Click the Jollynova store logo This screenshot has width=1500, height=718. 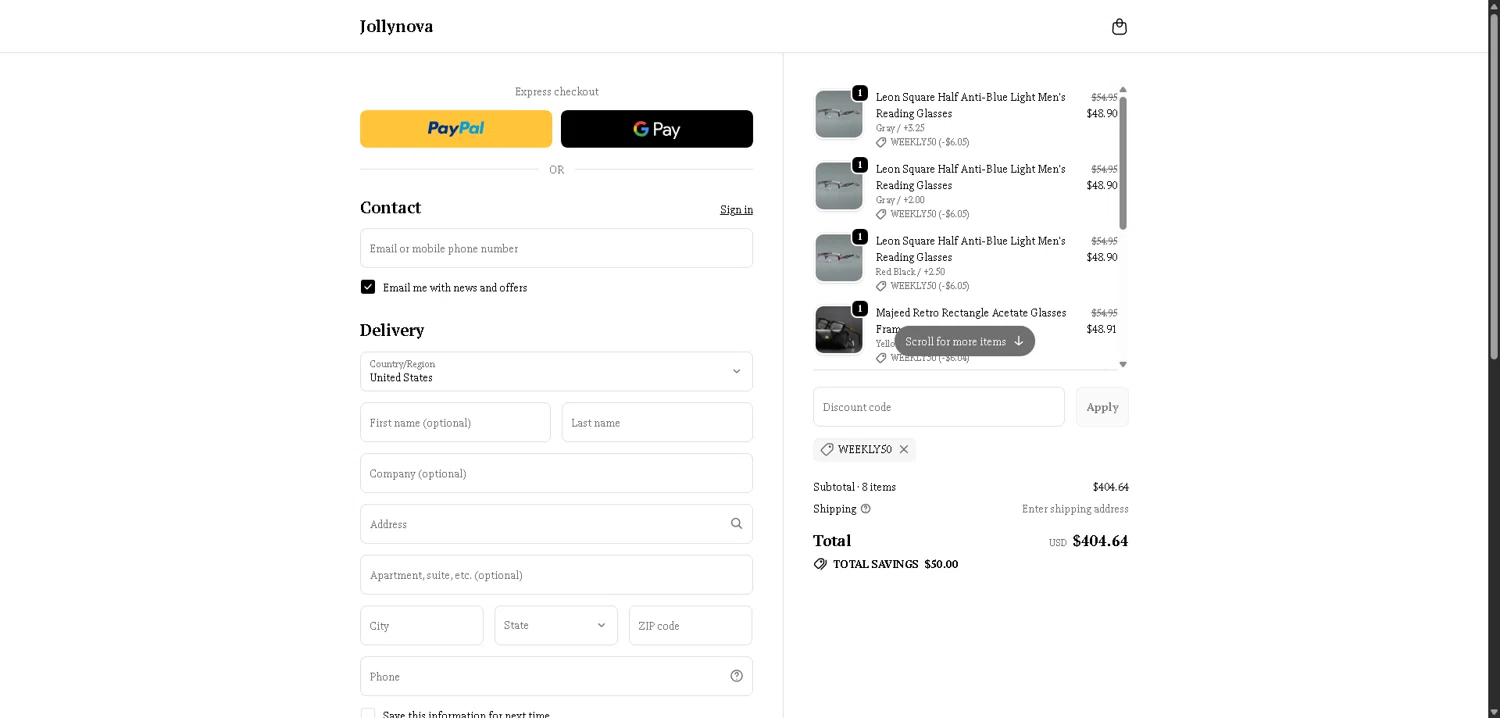(x=396, y=26)
